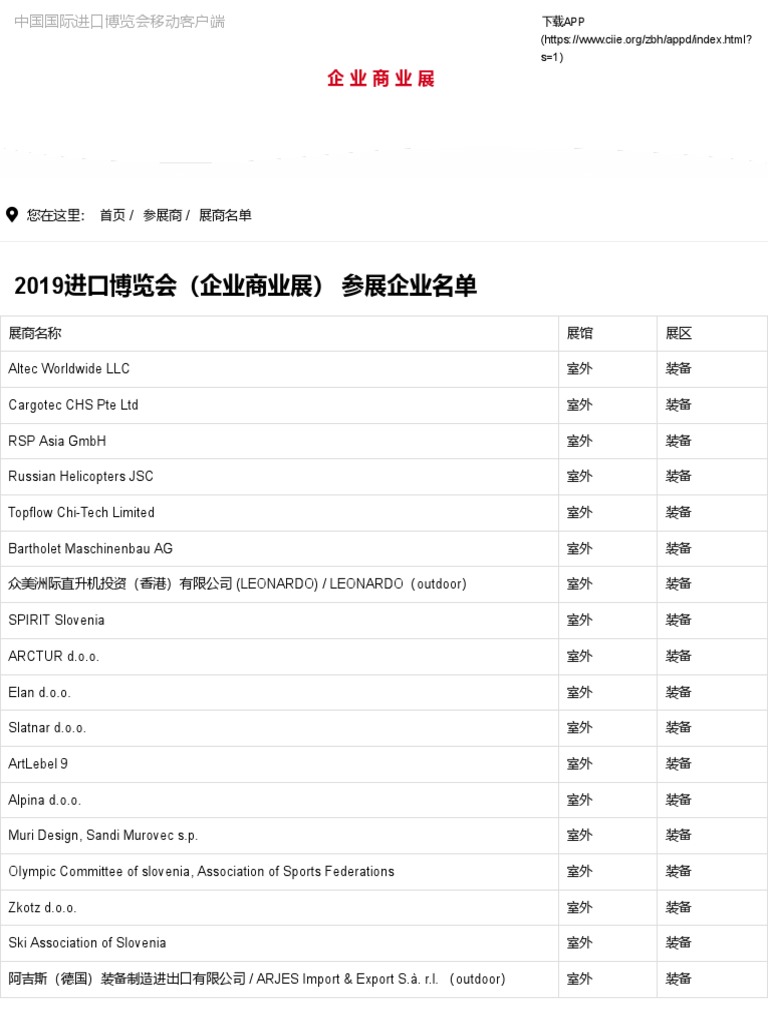The height and width of the screenshot is (1024, 768).
Task: Select the Slatnar d.o.o. entry
Action: coord(47,728)
